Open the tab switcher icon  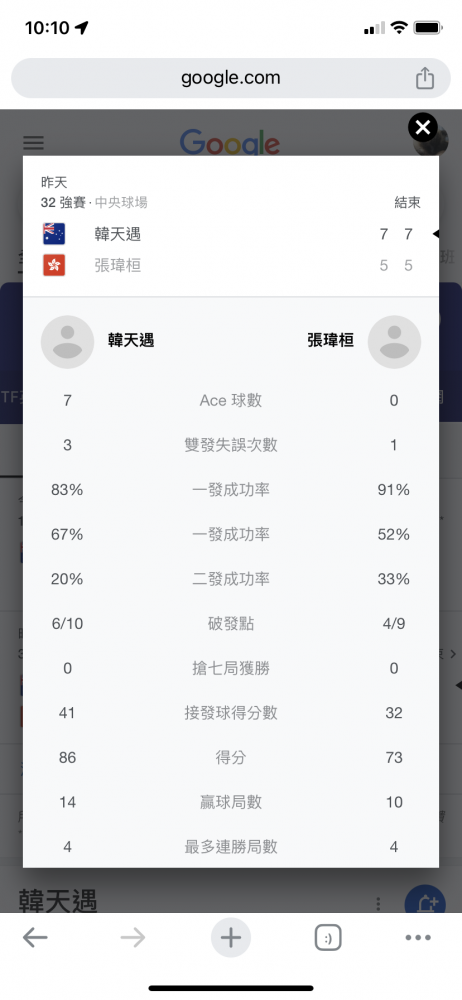pyautogui.click(x=328, y=938)
